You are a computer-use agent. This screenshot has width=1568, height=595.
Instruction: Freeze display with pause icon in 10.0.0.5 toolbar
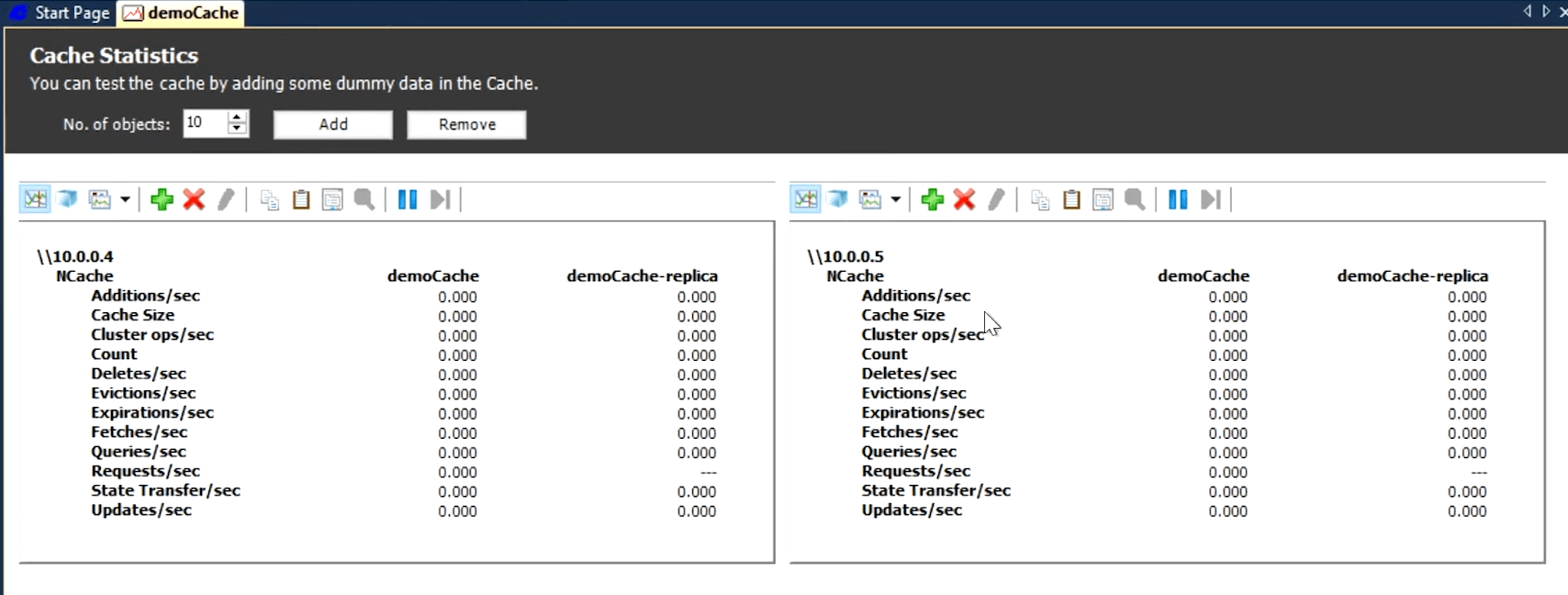point(1178,199)
